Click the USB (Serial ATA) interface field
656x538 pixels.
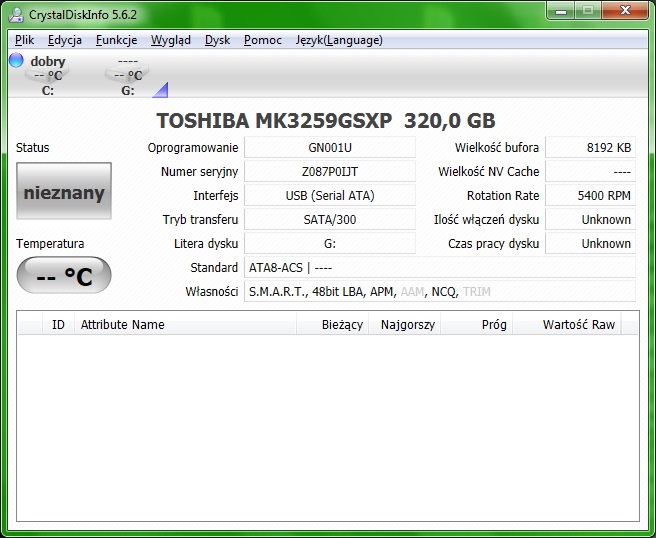pyautogui.click(x=330, y=195)
